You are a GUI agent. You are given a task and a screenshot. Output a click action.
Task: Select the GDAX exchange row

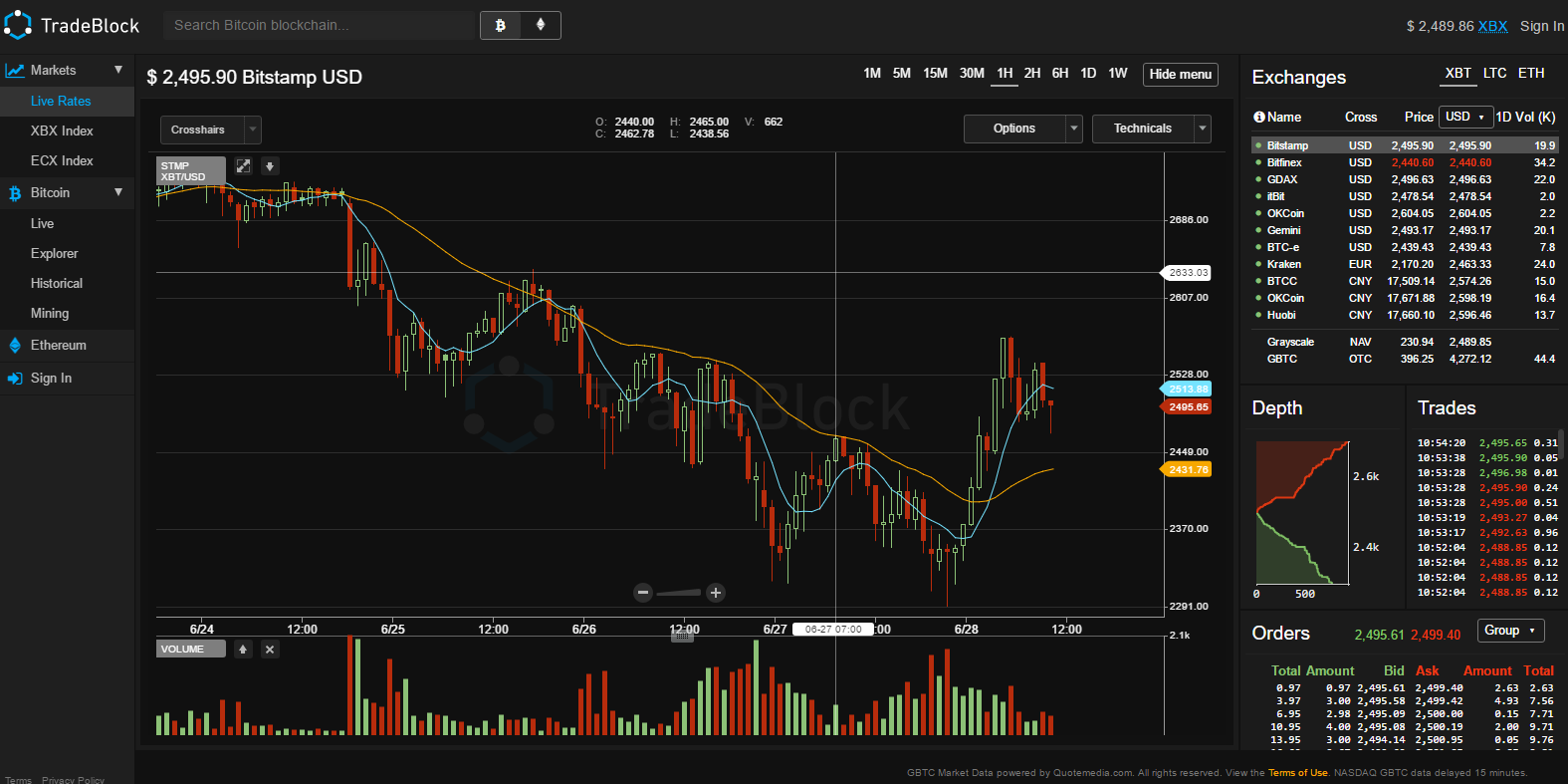click(x=1405, y=179)
